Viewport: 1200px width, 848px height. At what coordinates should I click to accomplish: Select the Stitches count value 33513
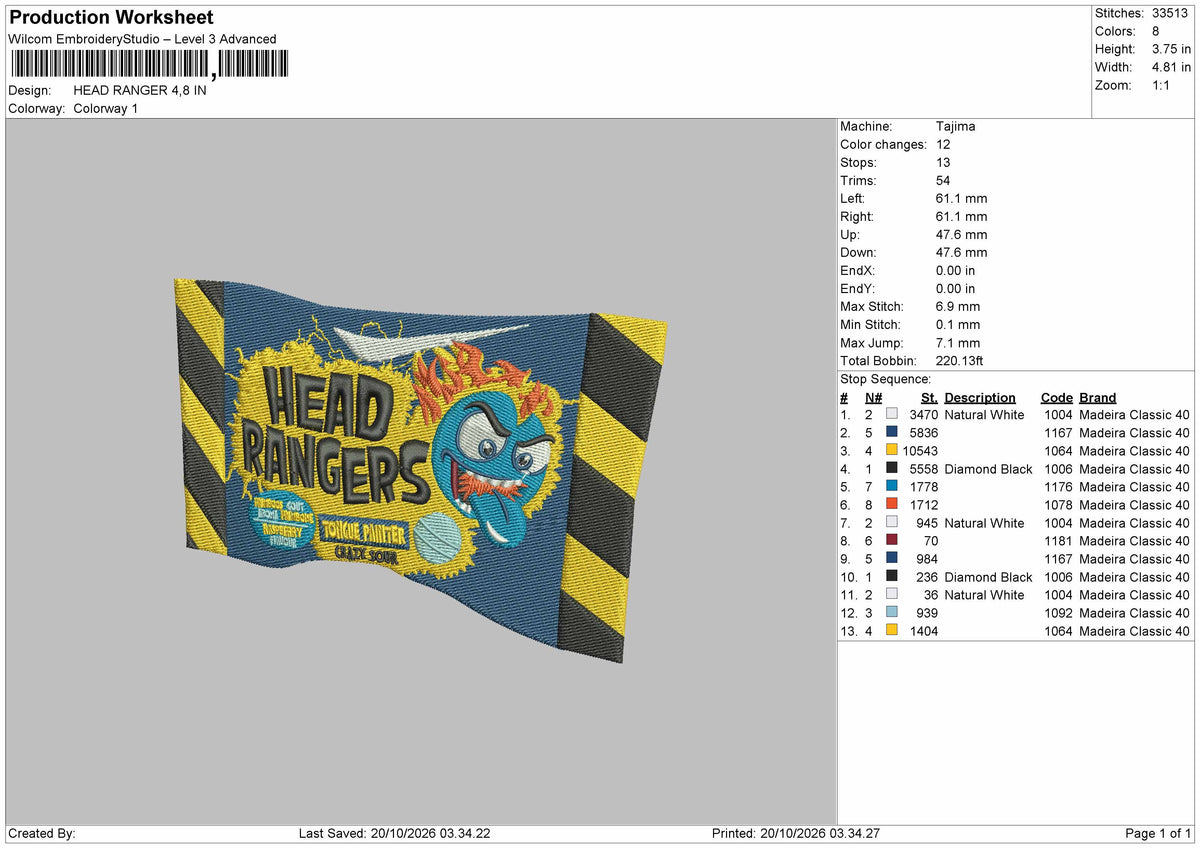(1171, 13)
